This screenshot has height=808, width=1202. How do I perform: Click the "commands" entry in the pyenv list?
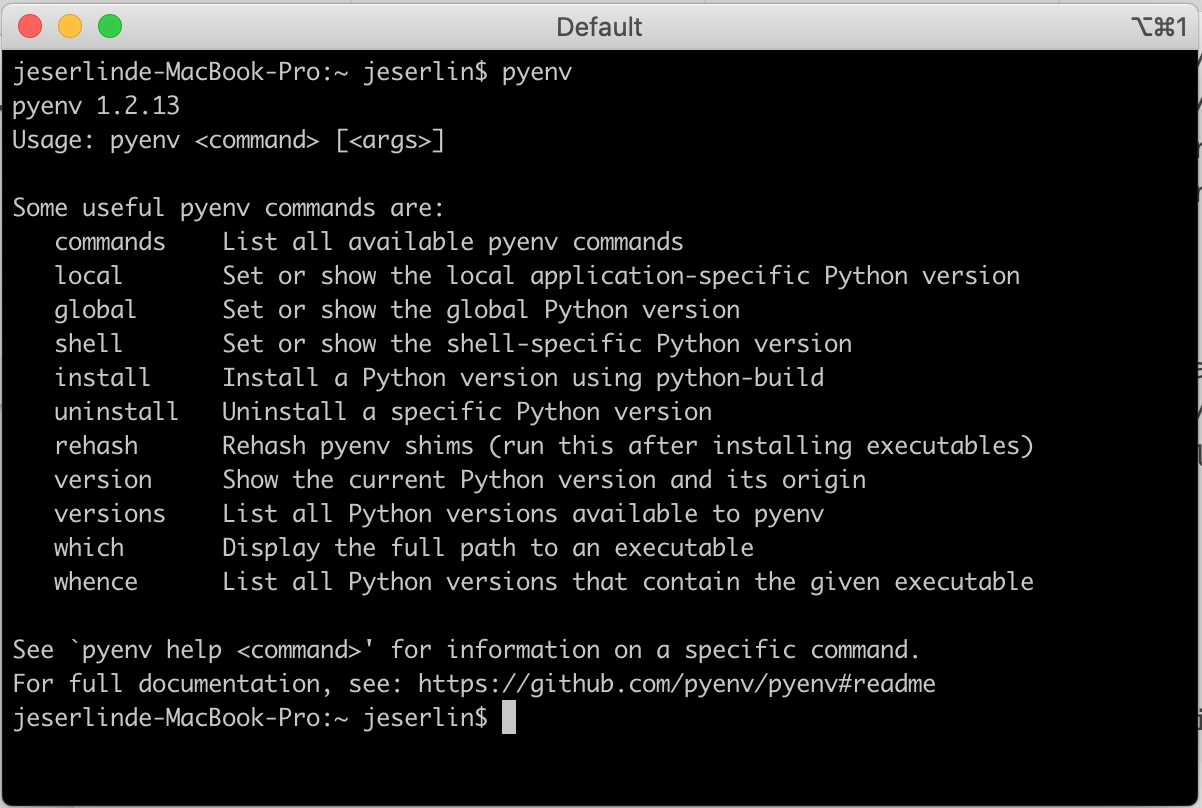[x=110, y=242]
